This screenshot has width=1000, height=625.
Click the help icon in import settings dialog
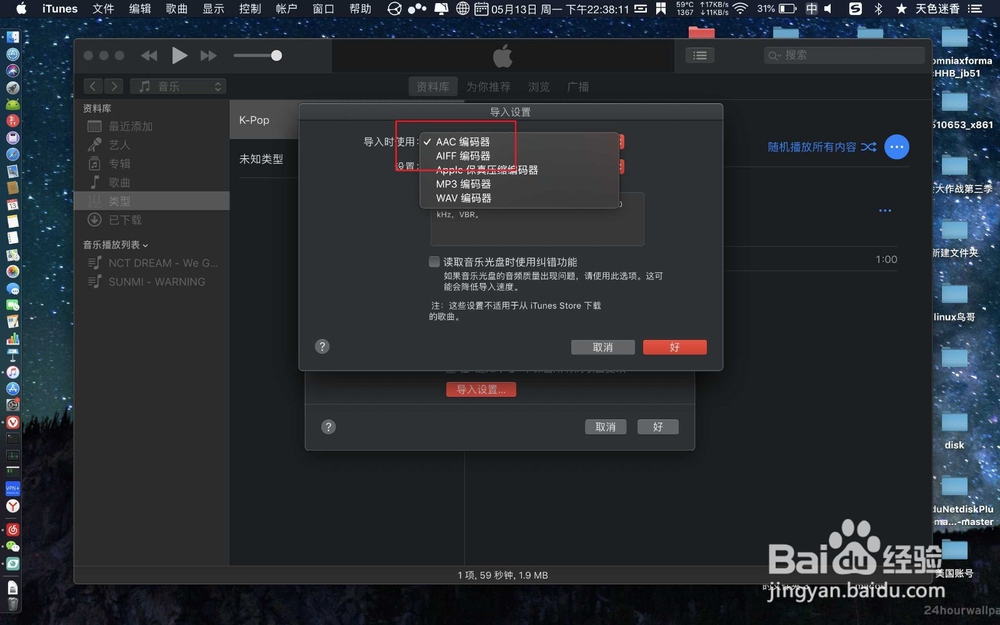click(x=322, y=346)
